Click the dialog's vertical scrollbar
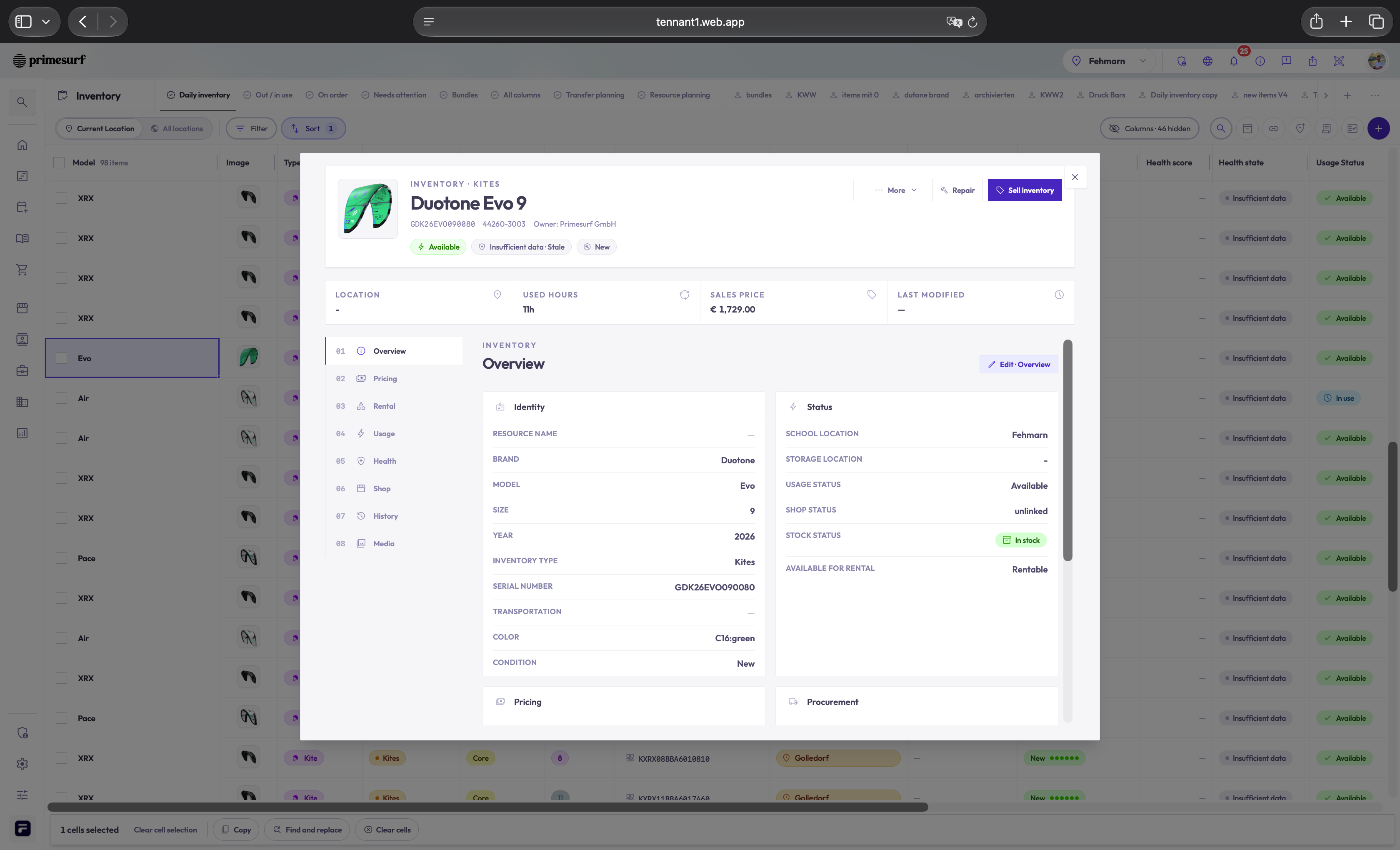This screenshot has width=1400, height=850. (x=1067, y=450)
